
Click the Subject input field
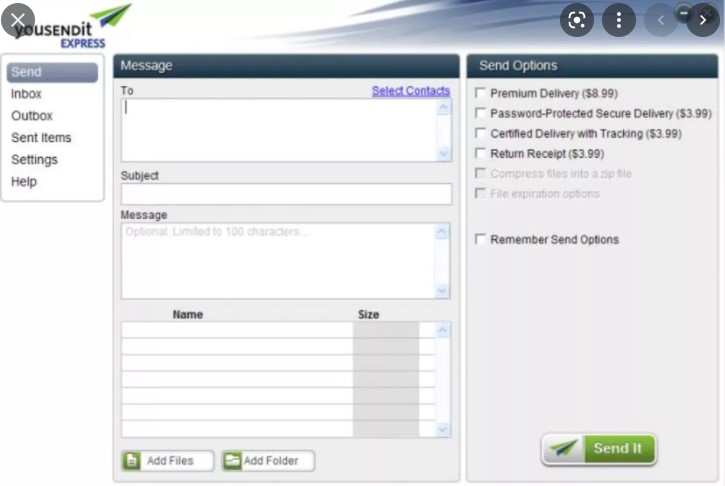(286, 194)
